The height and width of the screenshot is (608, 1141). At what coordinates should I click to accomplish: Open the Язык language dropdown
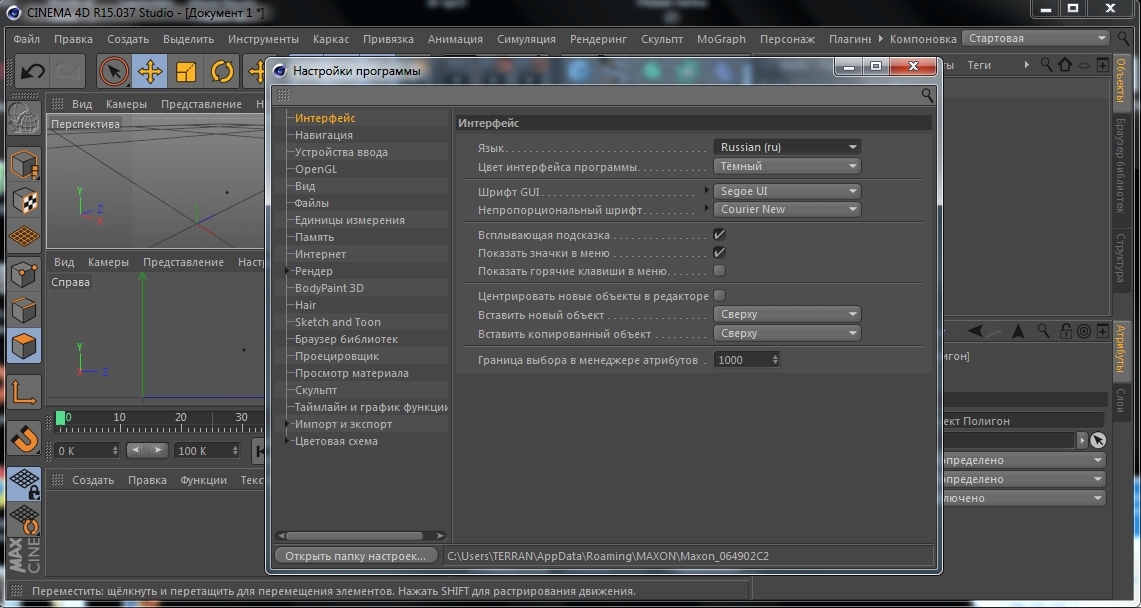(x=787, y=147)
